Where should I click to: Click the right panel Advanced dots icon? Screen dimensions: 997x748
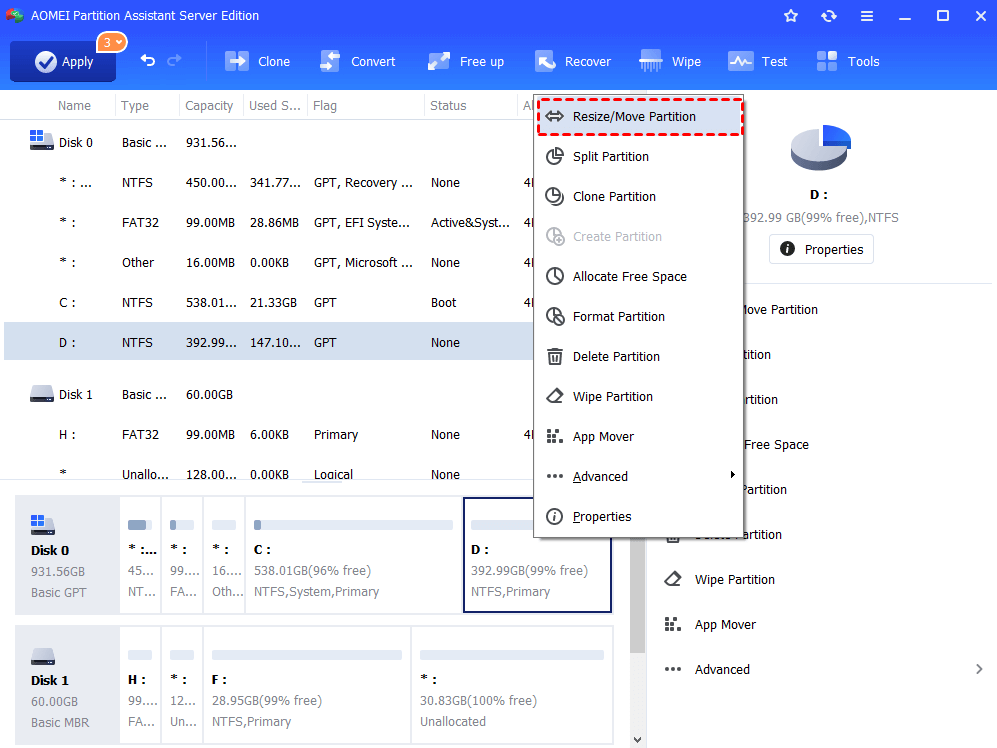coord(673,669)
